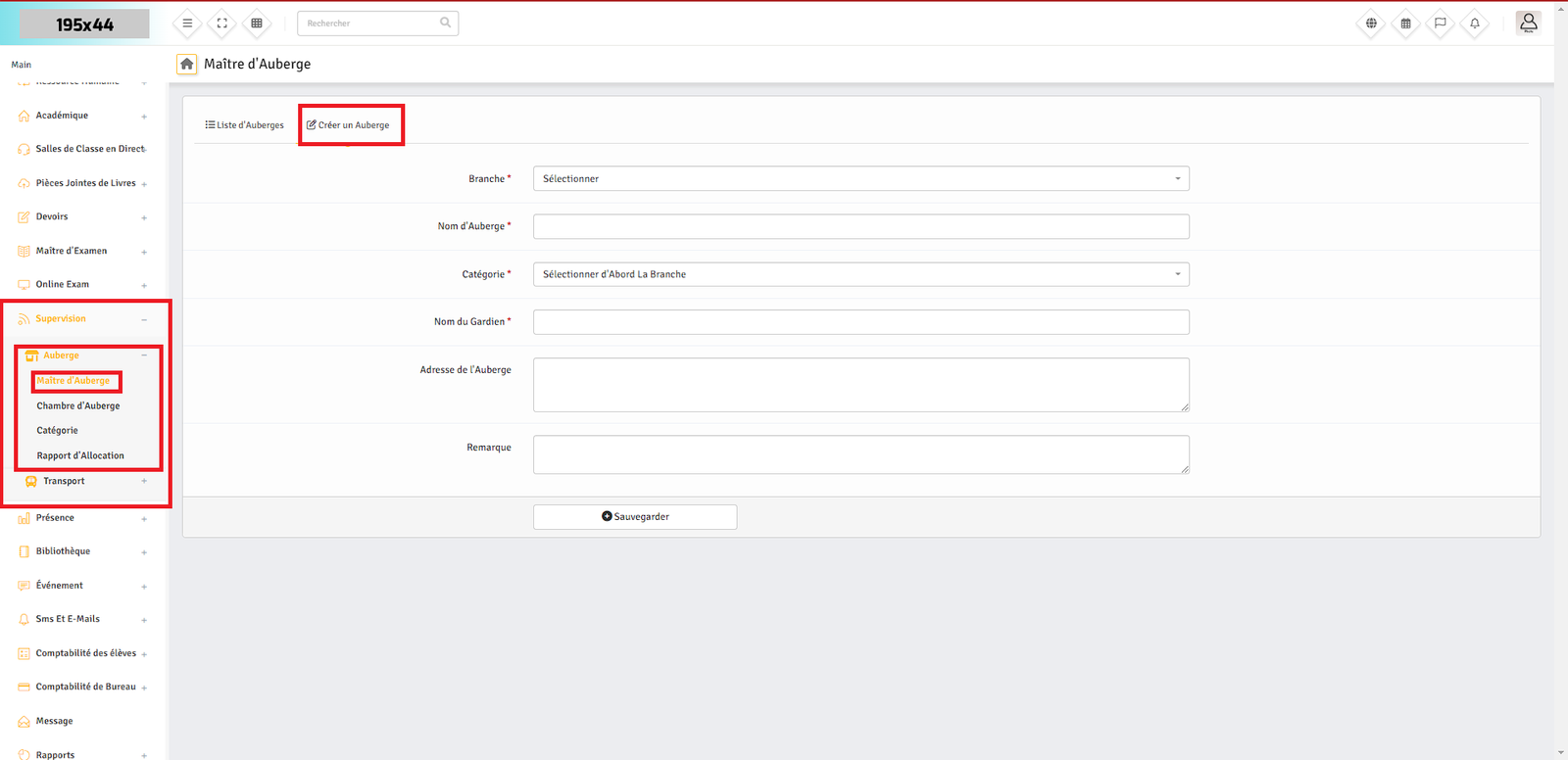1568x760 pixels.
Task: Open the notification bell icon
Action: pos(1474,24)
